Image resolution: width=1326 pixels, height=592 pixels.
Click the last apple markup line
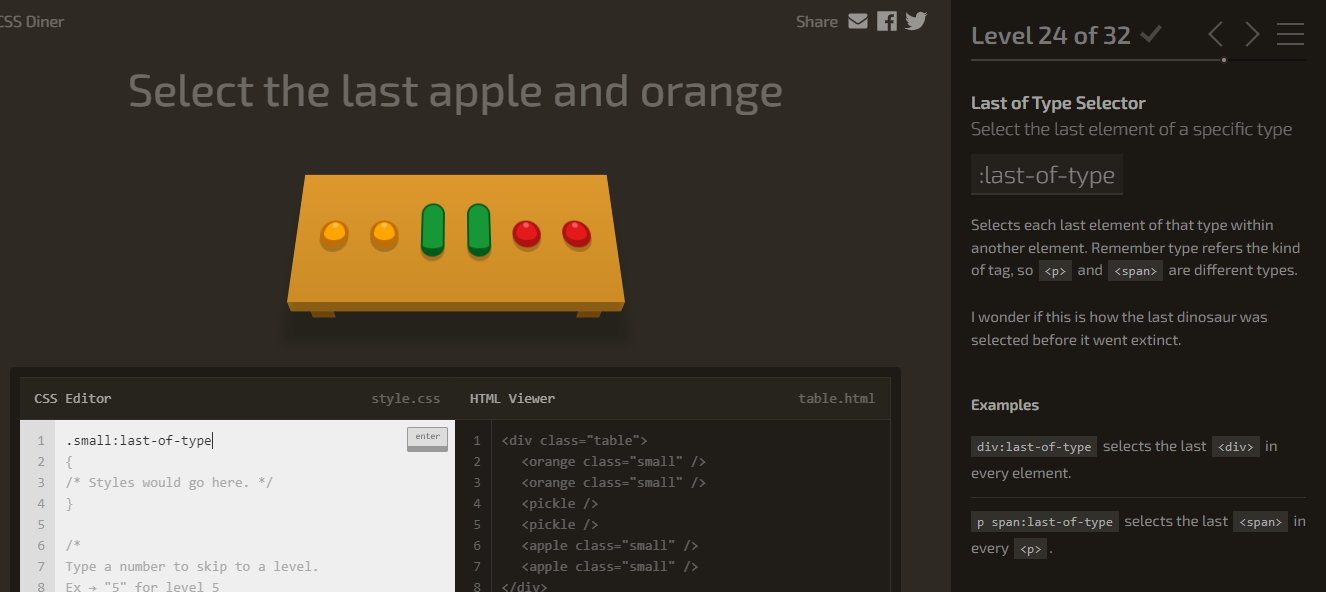[610, 567]
